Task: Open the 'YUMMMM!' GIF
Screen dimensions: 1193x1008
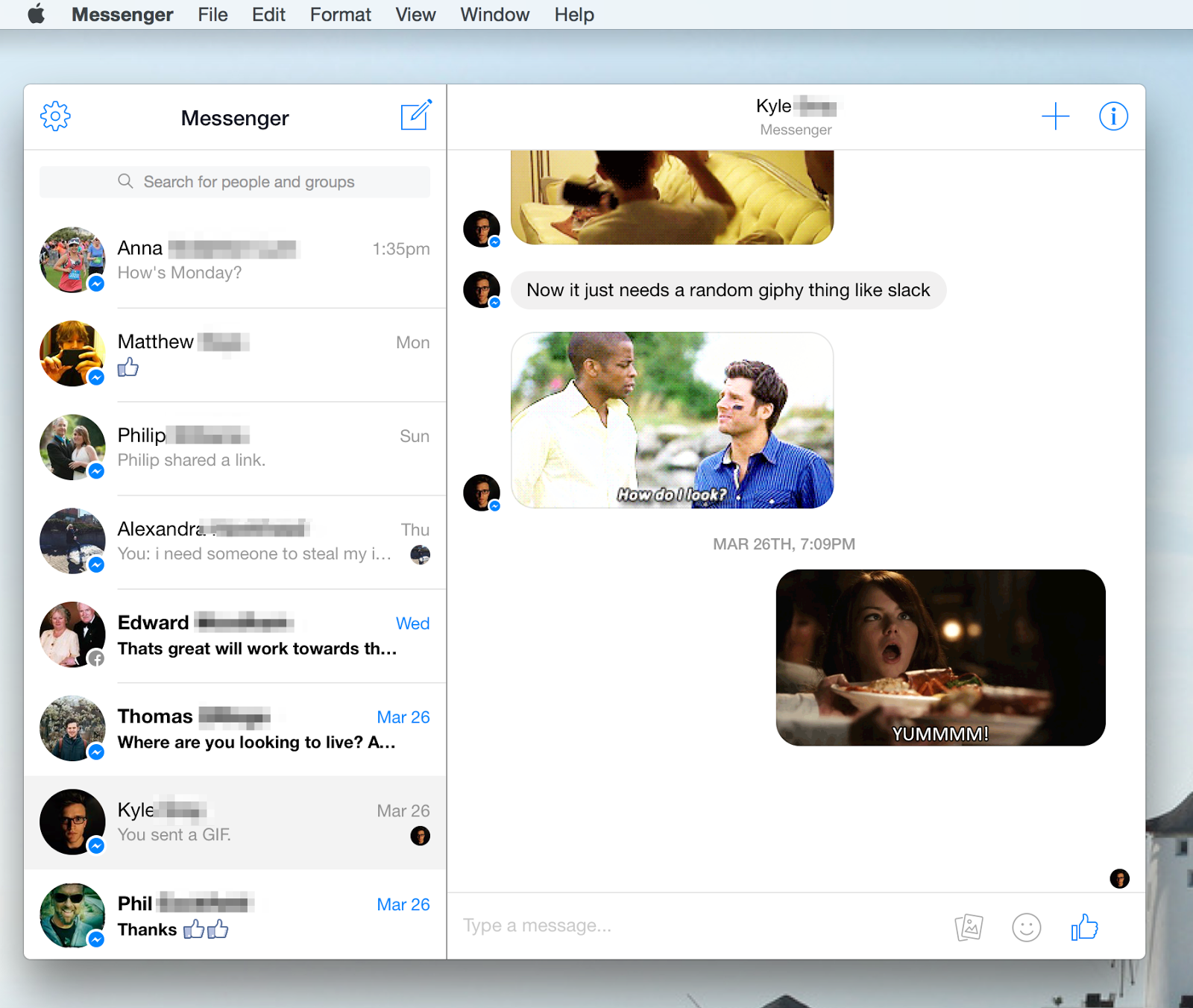Action: click(941, 658)
